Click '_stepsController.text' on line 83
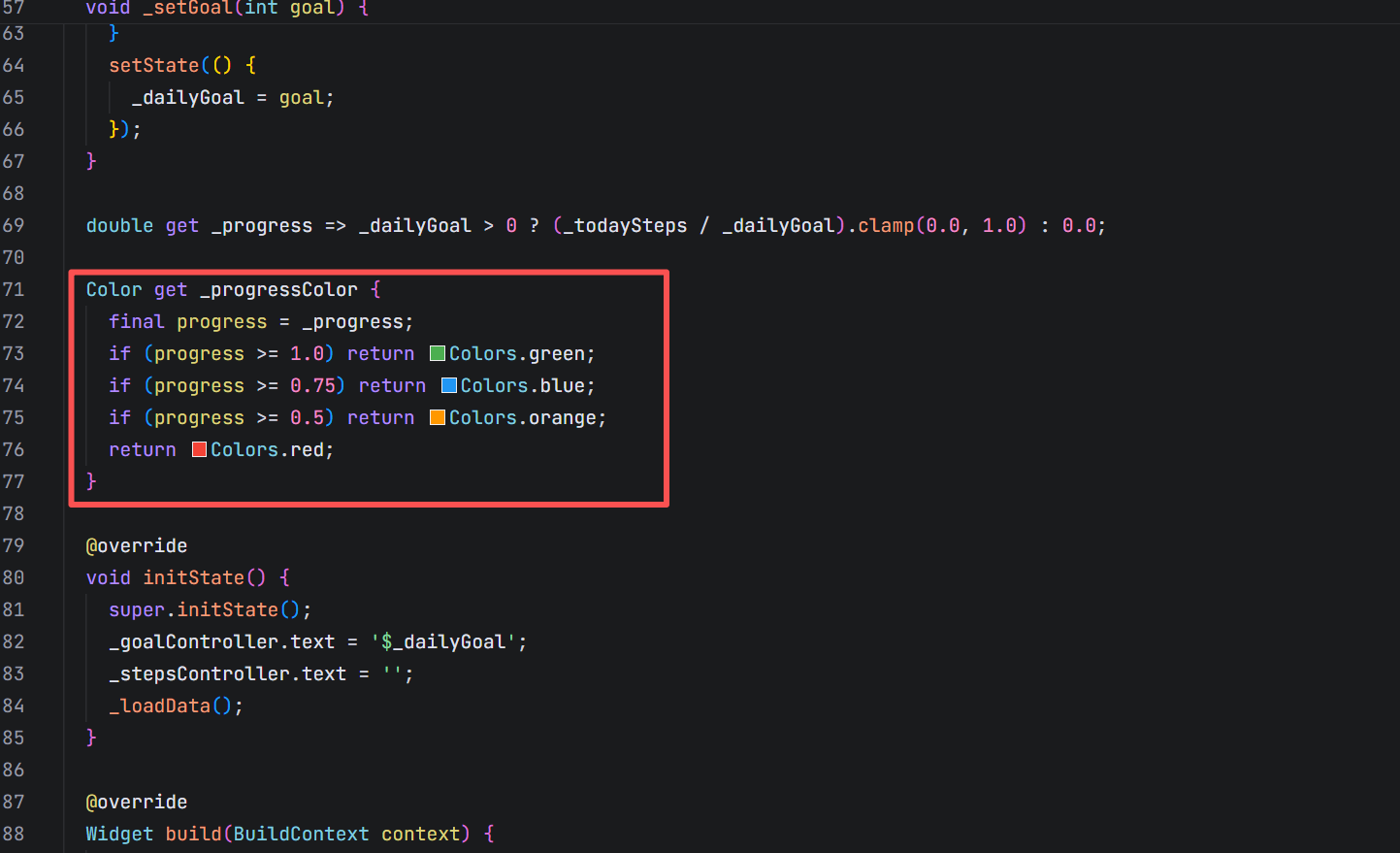Screen dimensions: 1400x853 tap(227, 673)
